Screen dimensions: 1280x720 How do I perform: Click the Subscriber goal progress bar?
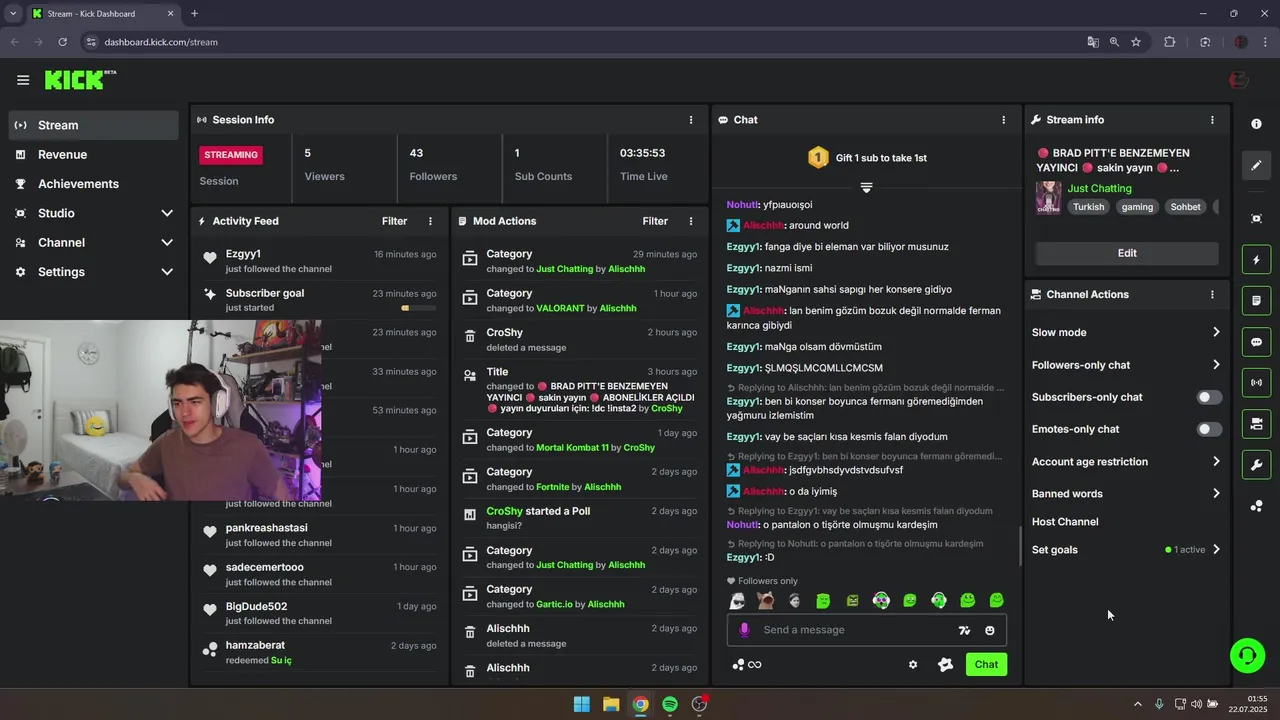tap(419, 308)
